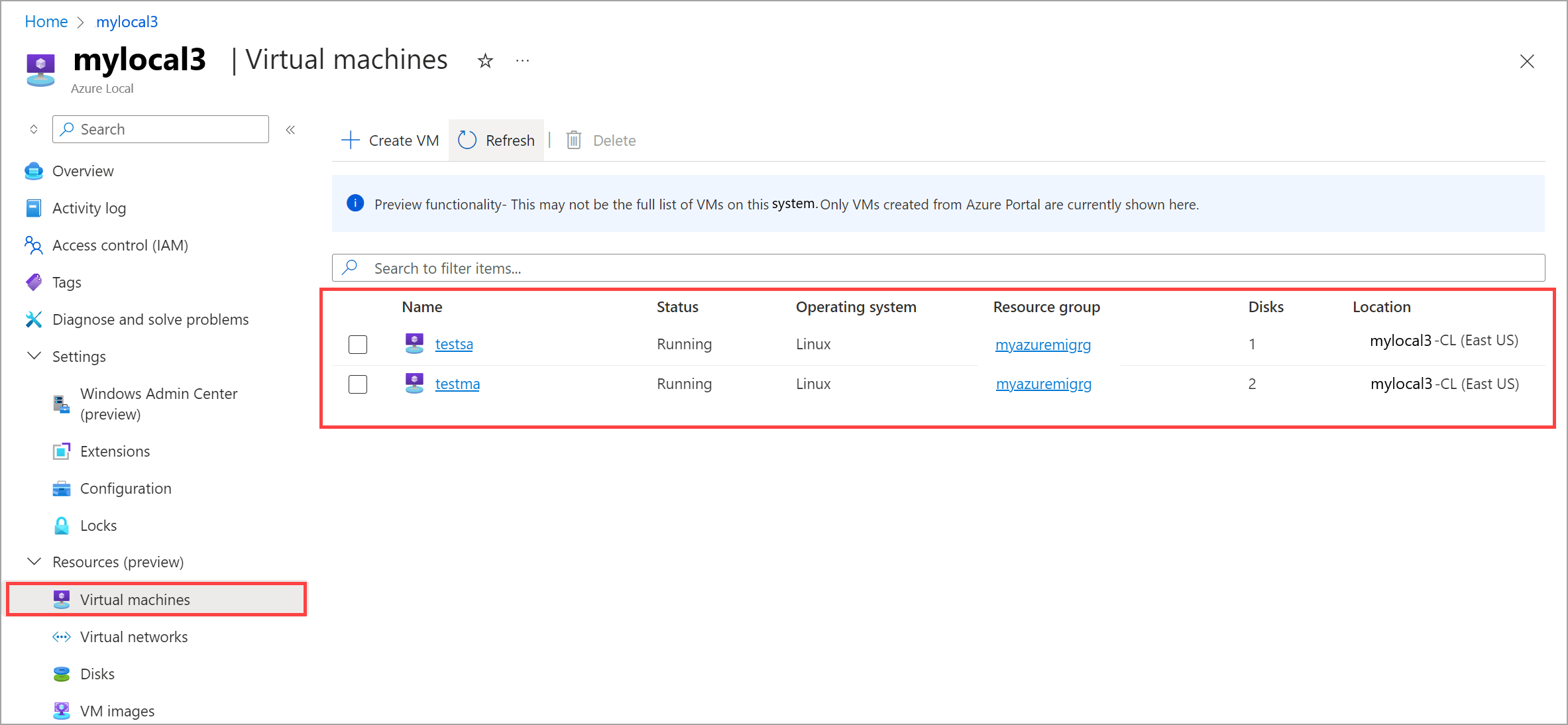This screenshot has height=725, width=1568.
Task: Click the Refresh icon on toolbar
Action: click(x=467, y=140)
